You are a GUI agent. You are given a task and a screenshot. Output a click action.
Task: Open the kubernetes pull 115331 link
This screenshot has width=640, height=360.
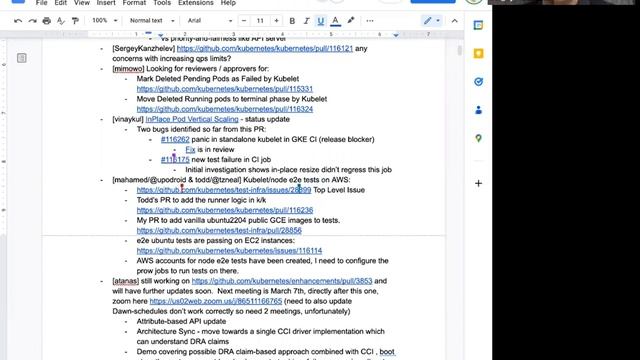pos(225,89)
